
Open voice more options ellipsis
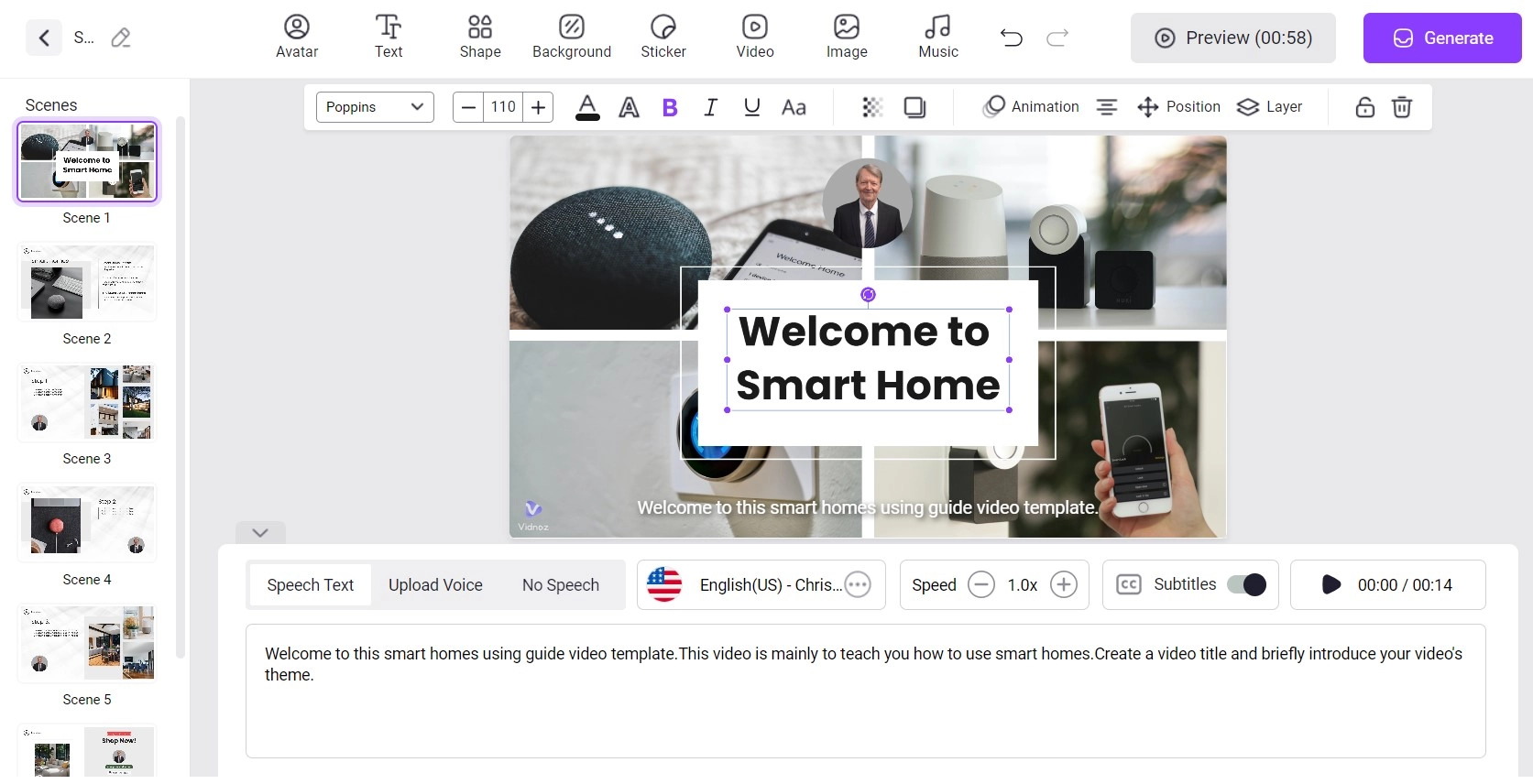pos(858,585)
